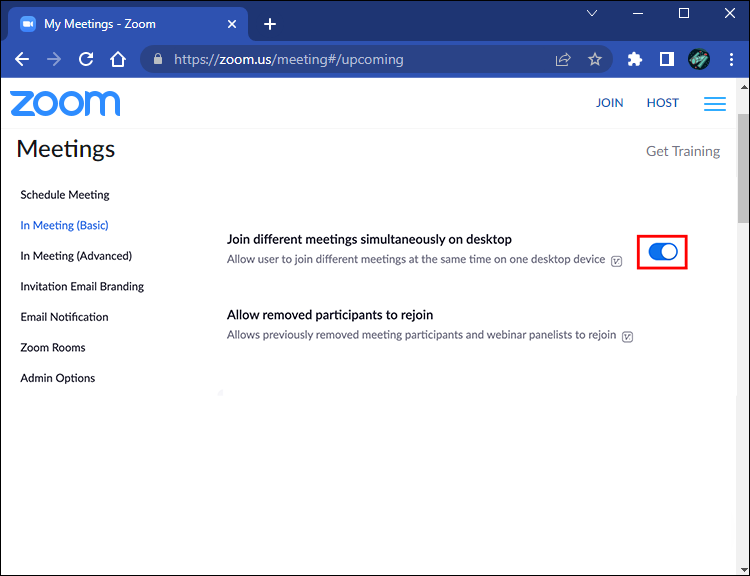Open the hamburger menu next to HOST
This screenshot has height=576, width=750.
715,104
